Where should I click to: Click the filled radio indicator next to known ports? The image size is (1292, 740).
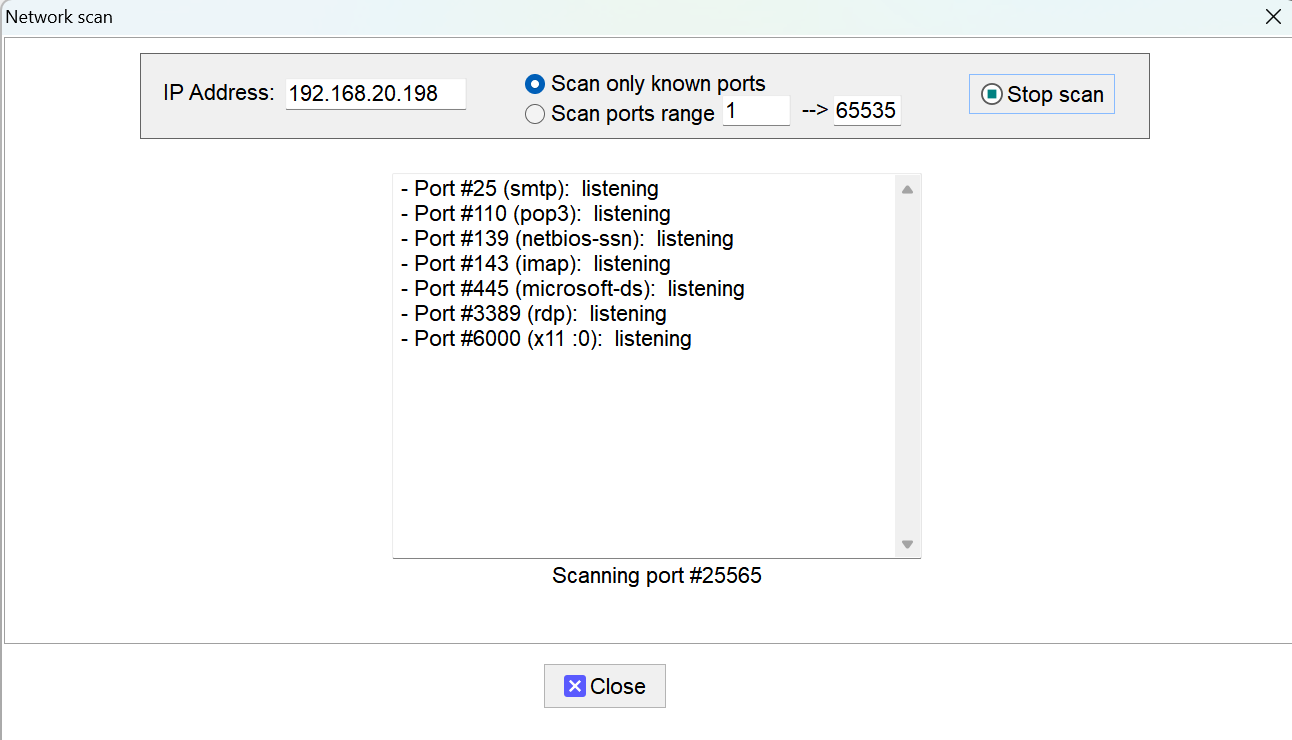pyautogui.click(x=535, y=84)
